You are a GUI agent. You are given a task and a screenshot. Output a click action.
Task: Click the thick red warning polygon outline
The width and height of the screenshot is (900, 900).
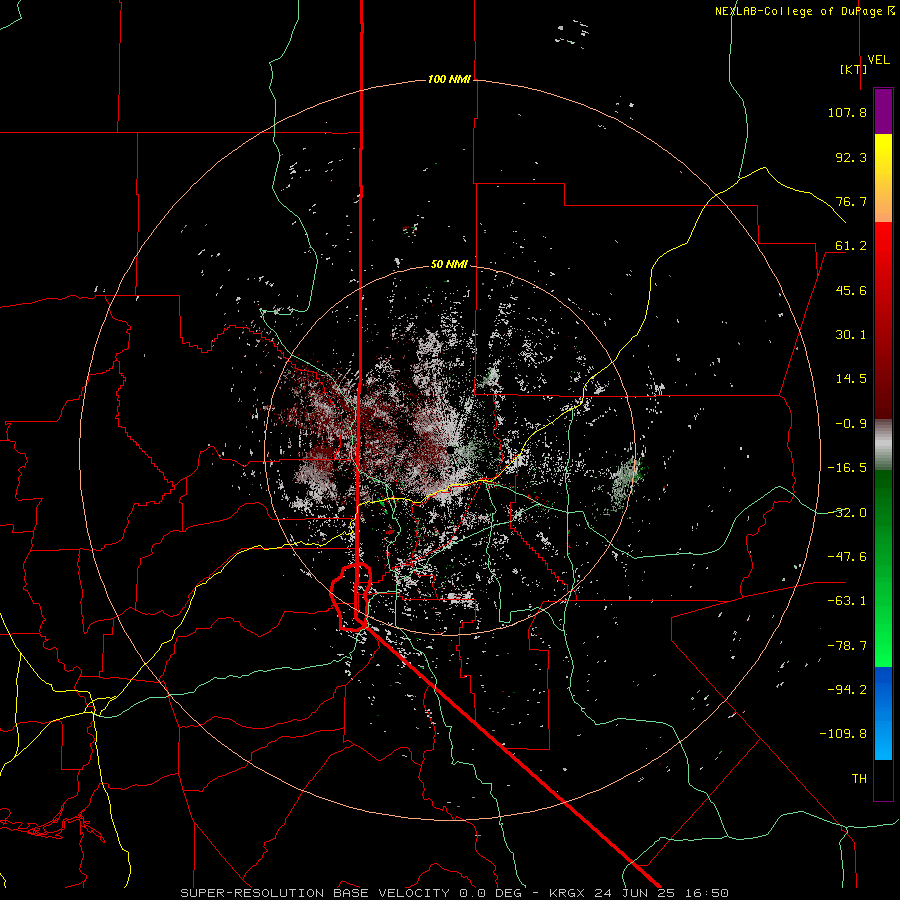351,597
